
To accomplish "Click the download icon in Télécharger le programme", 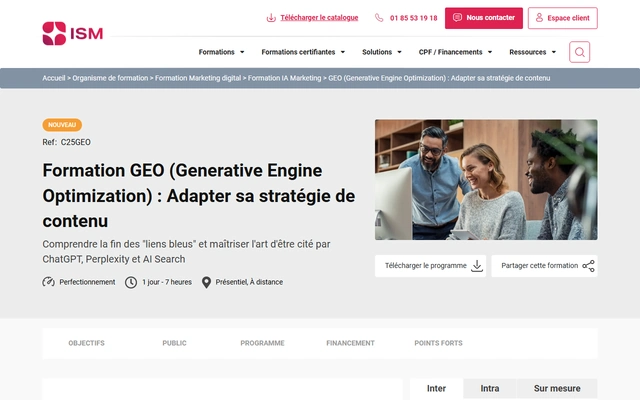I will [x=477, y=266].
